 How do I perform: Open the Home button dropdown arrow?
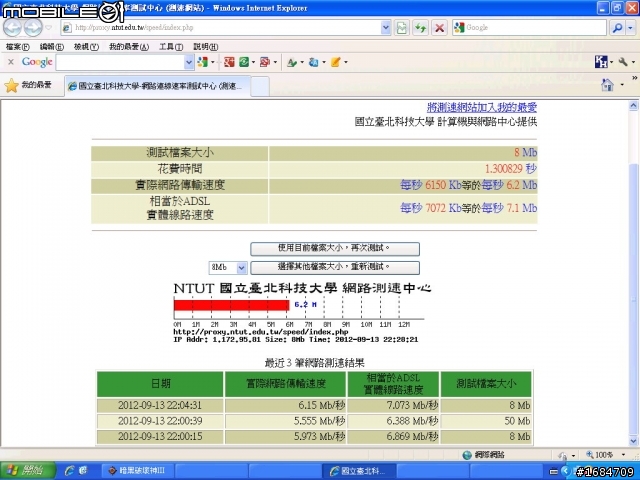622,85
